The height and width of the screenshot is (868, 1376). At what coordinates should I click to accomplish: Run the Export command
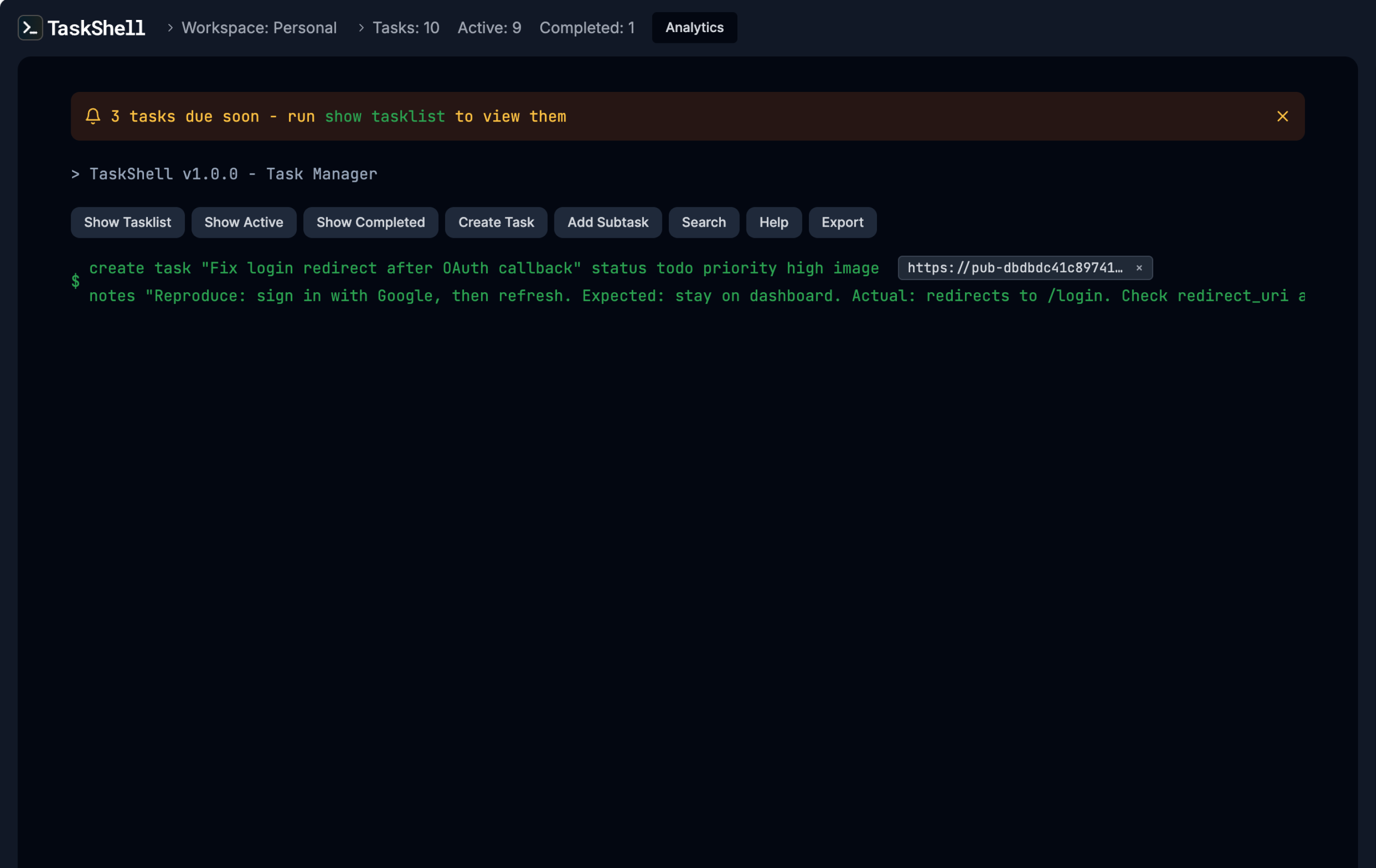coord(842,222)
